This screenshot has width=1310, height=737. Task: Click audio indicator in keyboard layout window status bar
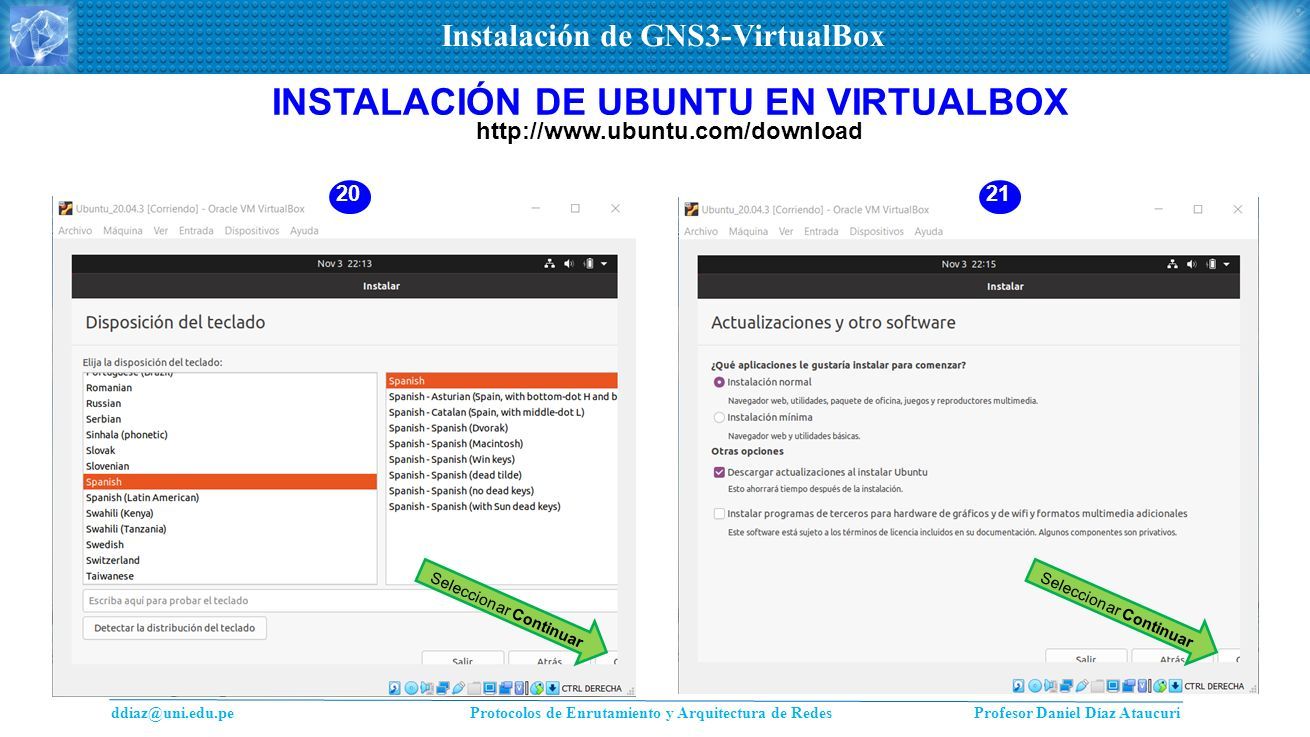427,688
